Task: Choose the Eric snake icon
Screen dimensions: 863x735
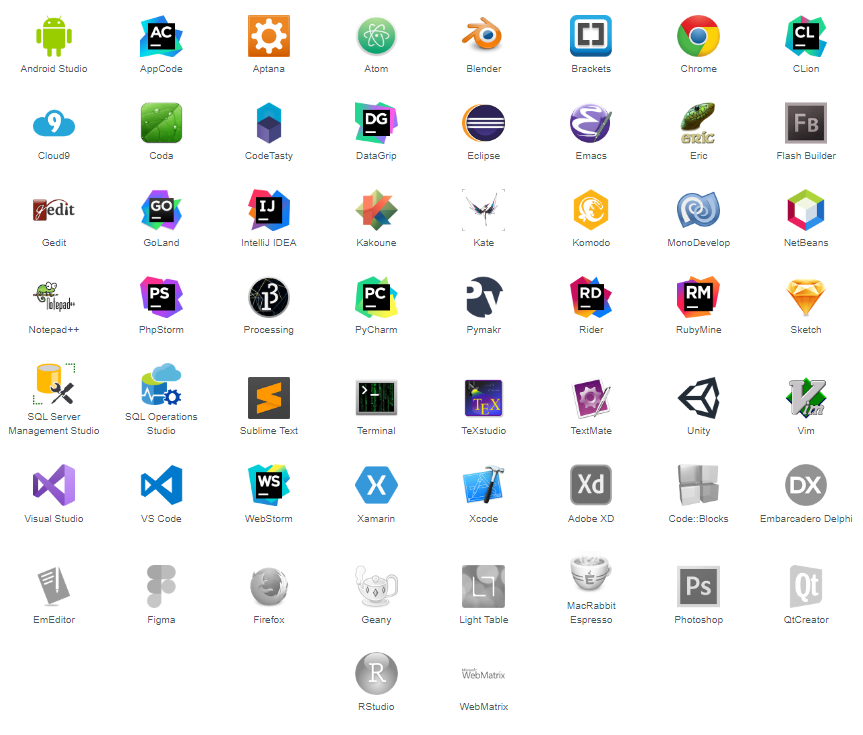Action: [x=698, y=123]
